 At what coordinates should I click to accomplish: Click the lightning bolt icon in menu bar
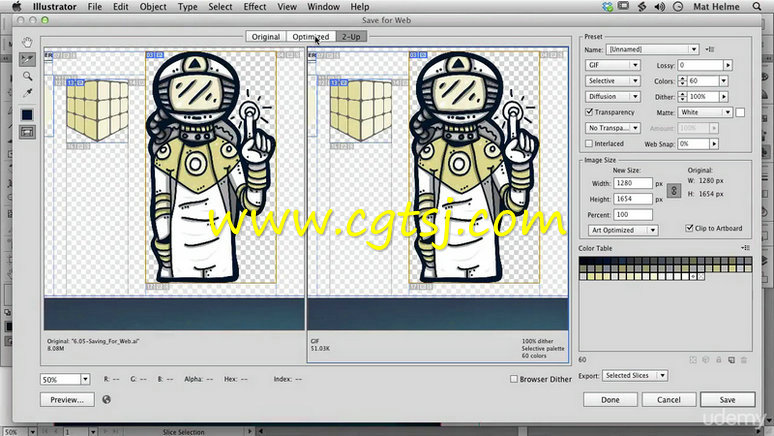point(642,6)
